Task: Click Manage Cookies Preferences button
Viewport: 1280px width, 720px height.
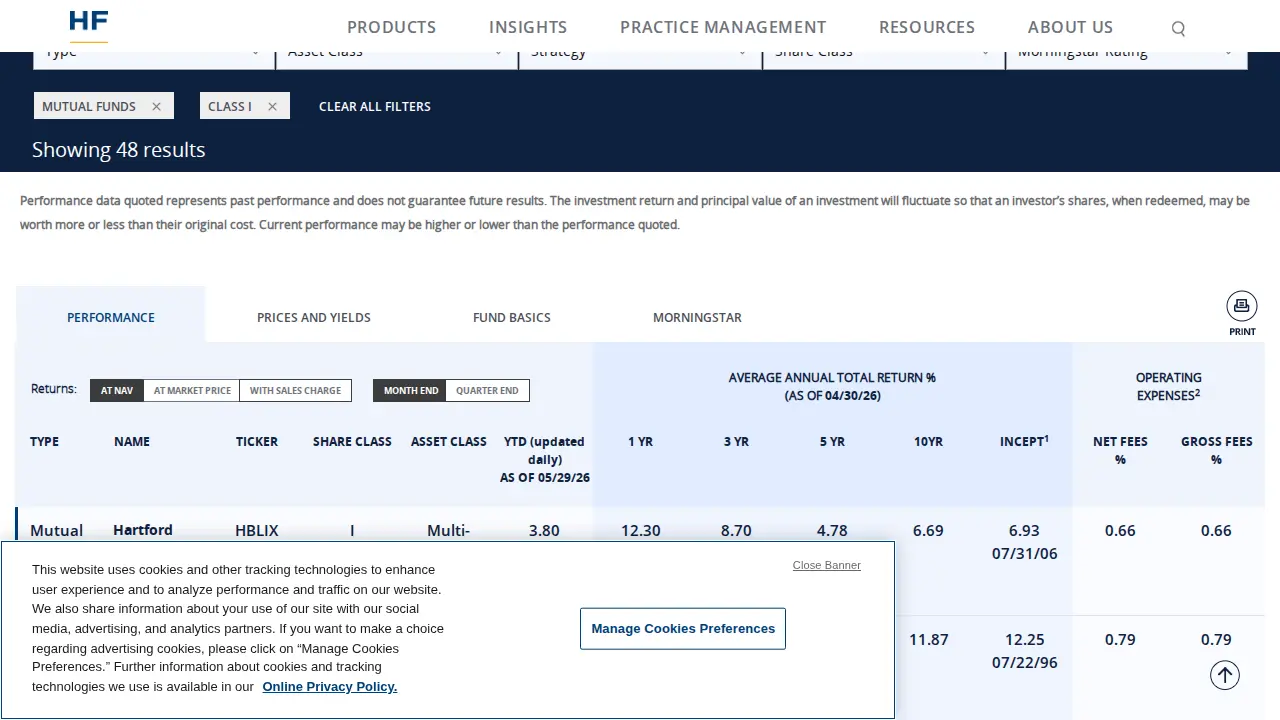Action: click(683, 628)
